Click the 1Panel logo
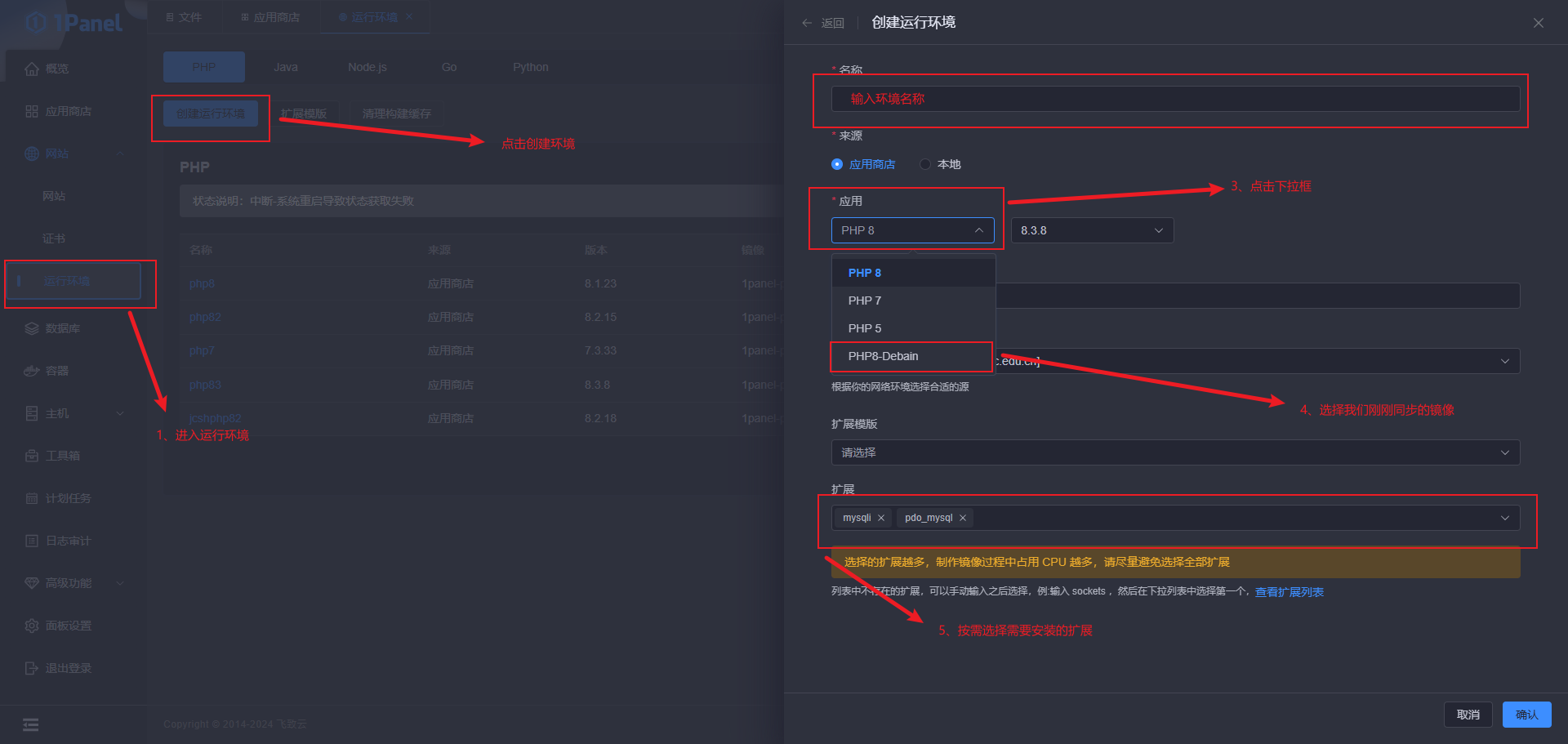This screenshot has width=1568, height=744. (73, 23)
